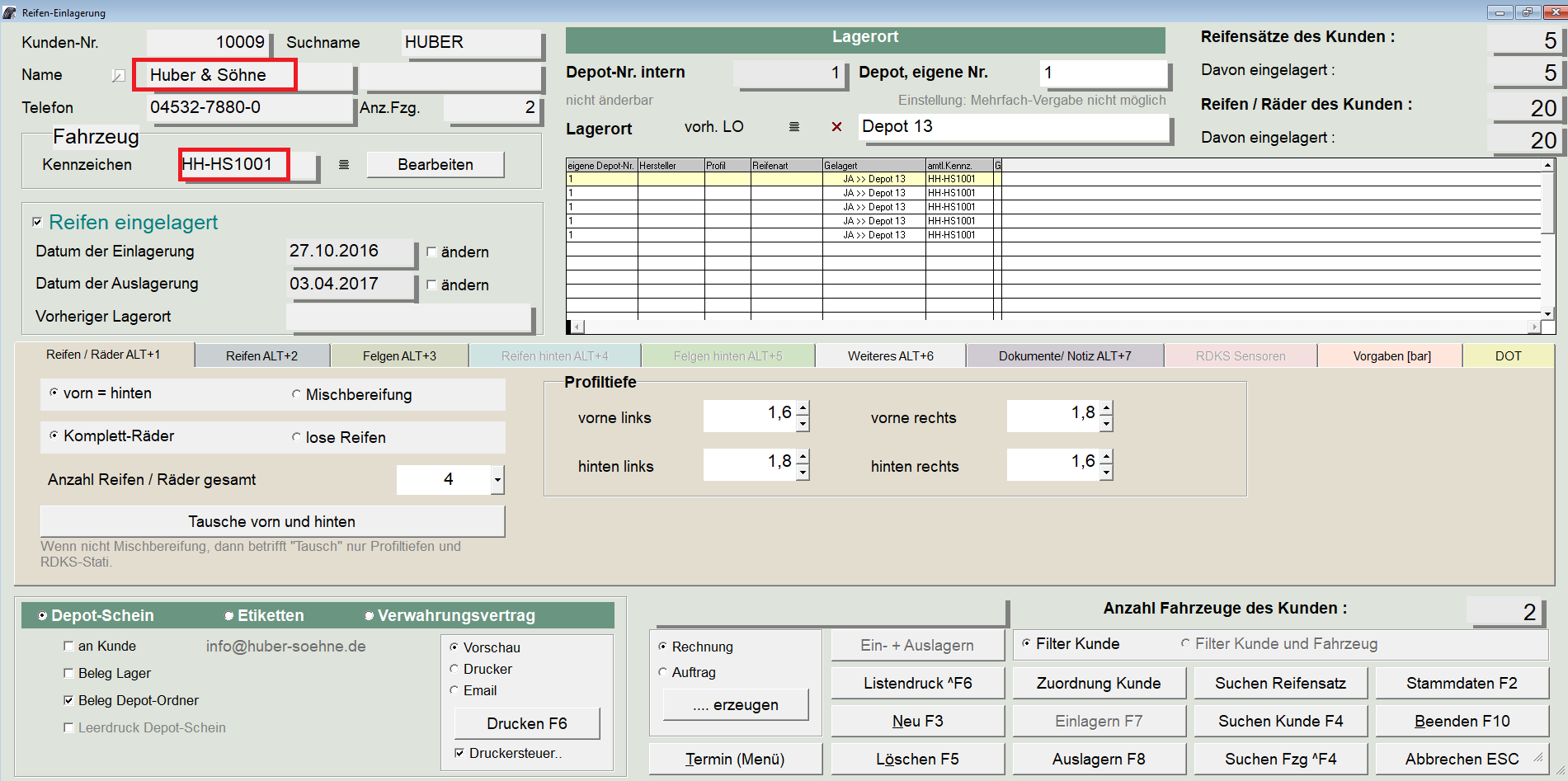Image resolution: width=1568 pixels, height=781 pixels.
Task: Switch to the Vorgaben [bar] tab
Action: [1391, 356]
